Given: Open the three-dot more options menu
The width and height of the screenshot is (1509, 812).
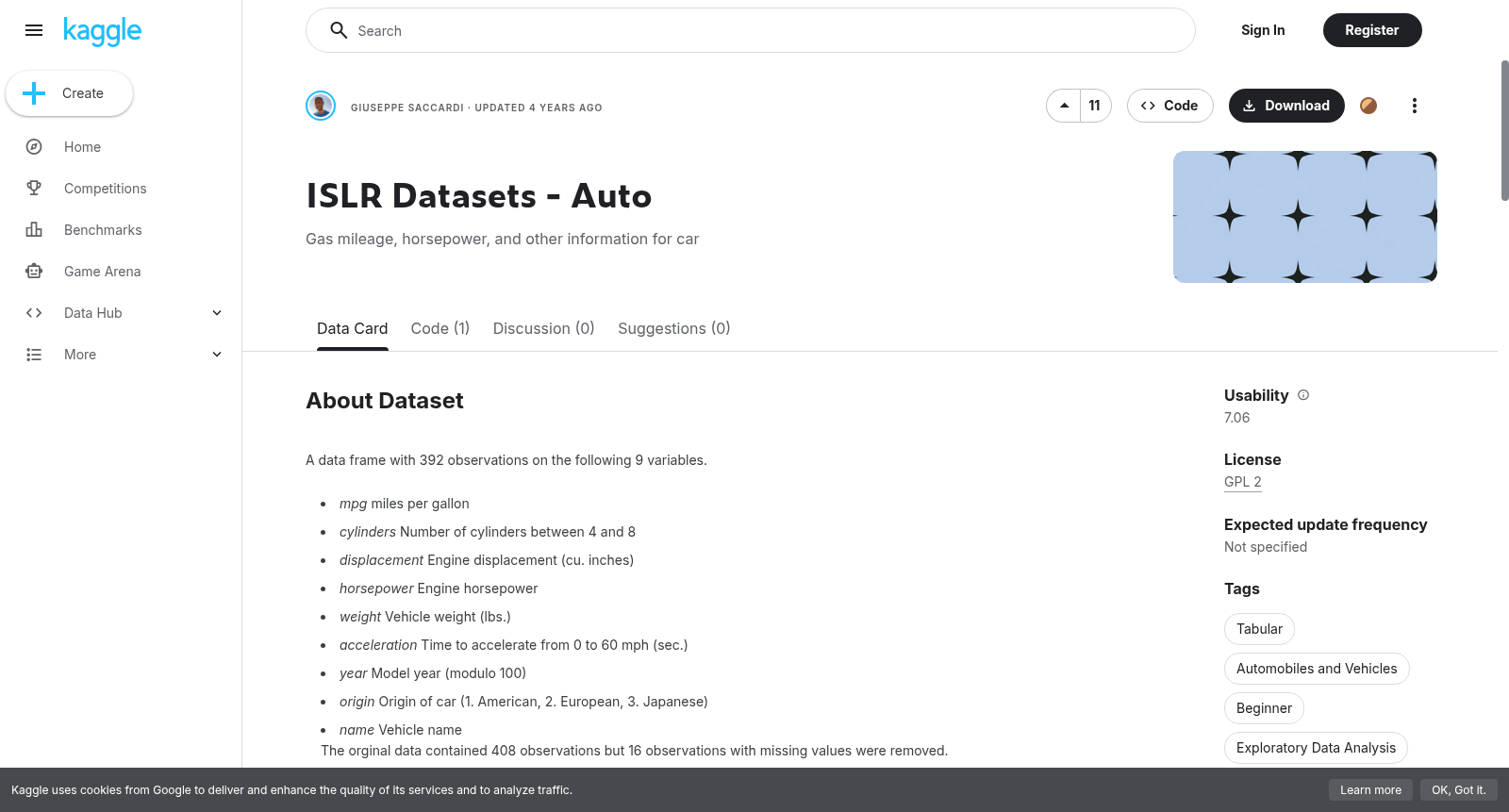Looking at the screenshot, I should [1414, 106].
